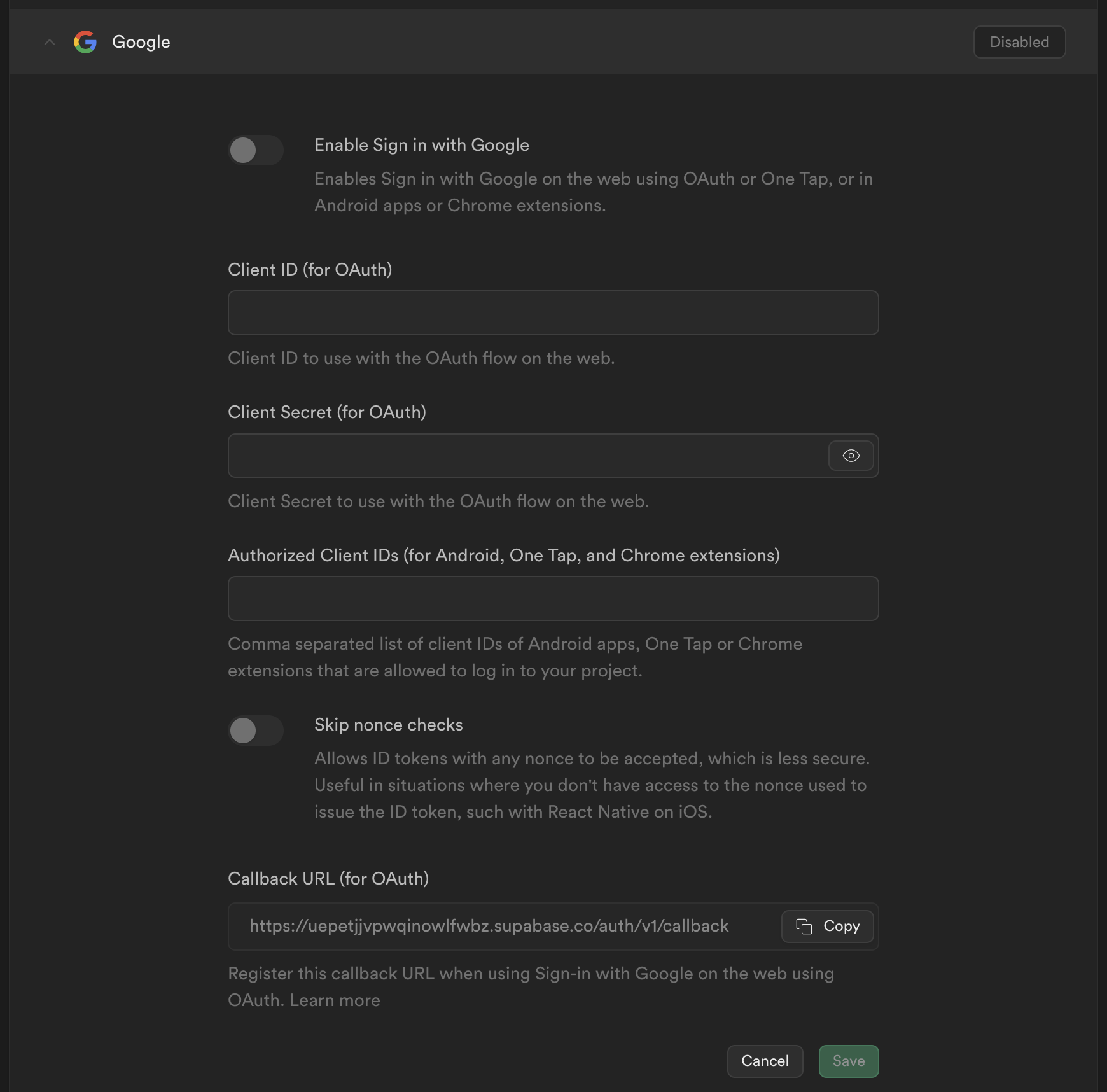
Task: Click the Google logo icon
Action: coord(85,41)
